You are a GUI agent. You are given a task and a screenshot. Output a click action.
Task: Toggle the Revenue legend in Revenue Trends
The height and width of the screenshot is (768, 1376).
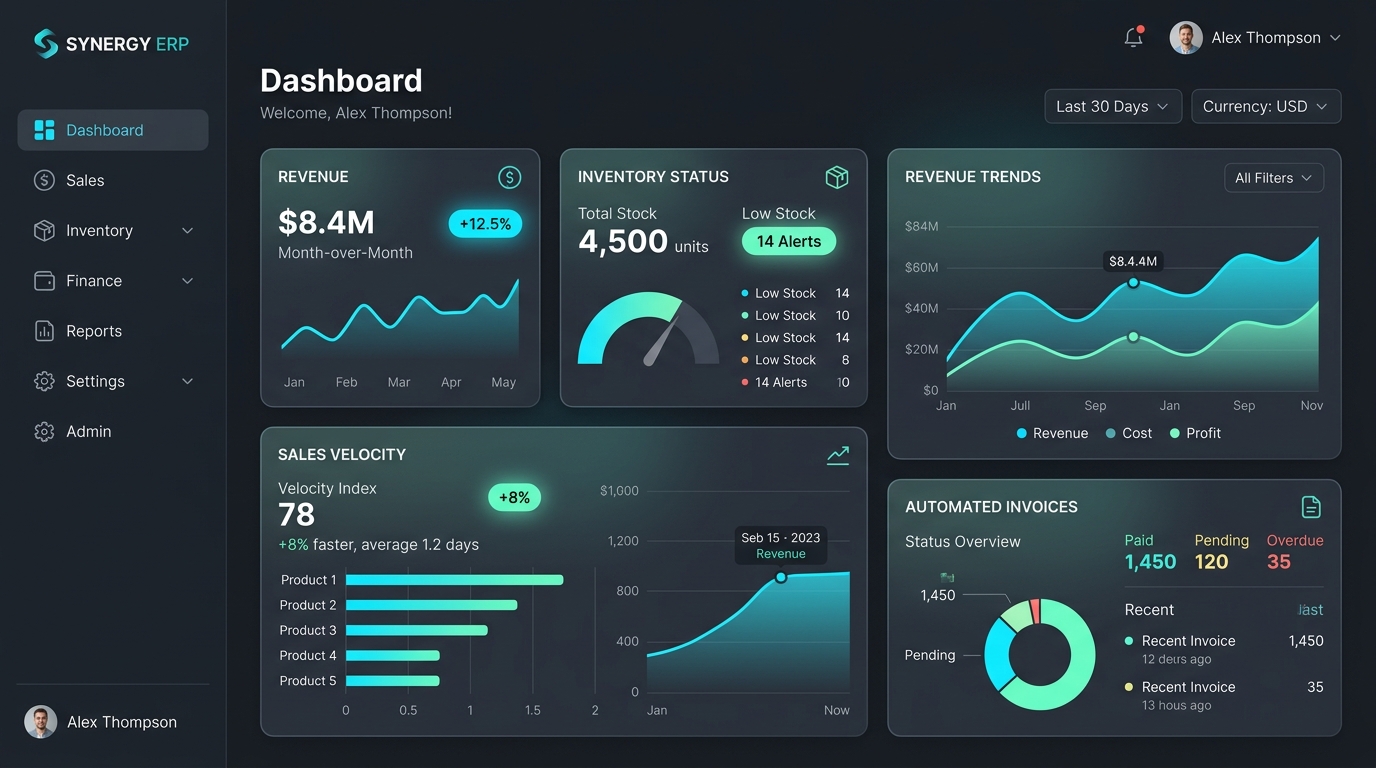point(1052,433)
